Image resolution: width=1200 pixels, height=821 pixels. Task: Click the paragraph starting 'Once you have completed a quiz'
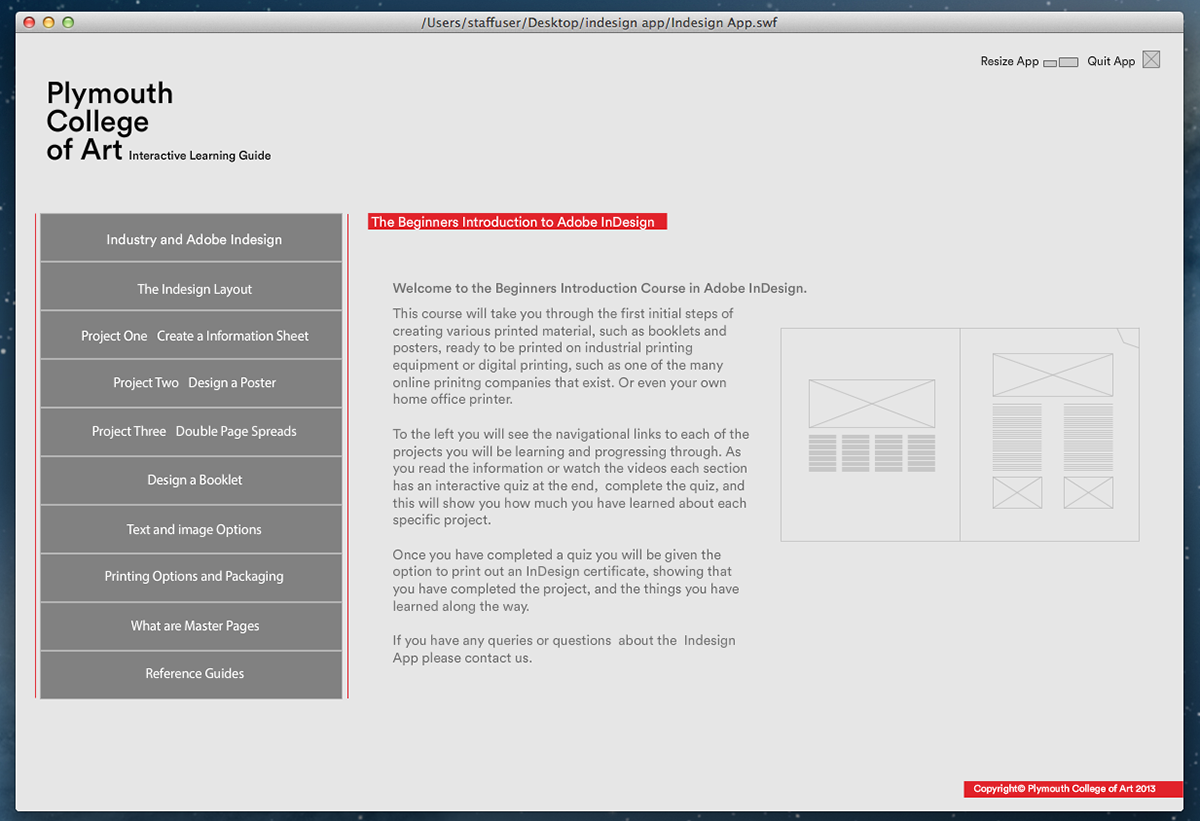[x=566, y=580]
